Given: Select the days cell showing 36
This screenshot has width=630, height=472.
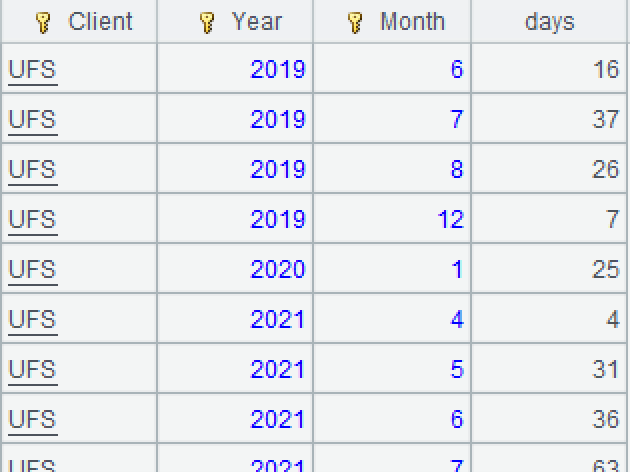Looking at the screenshot, I should point(605,419).
